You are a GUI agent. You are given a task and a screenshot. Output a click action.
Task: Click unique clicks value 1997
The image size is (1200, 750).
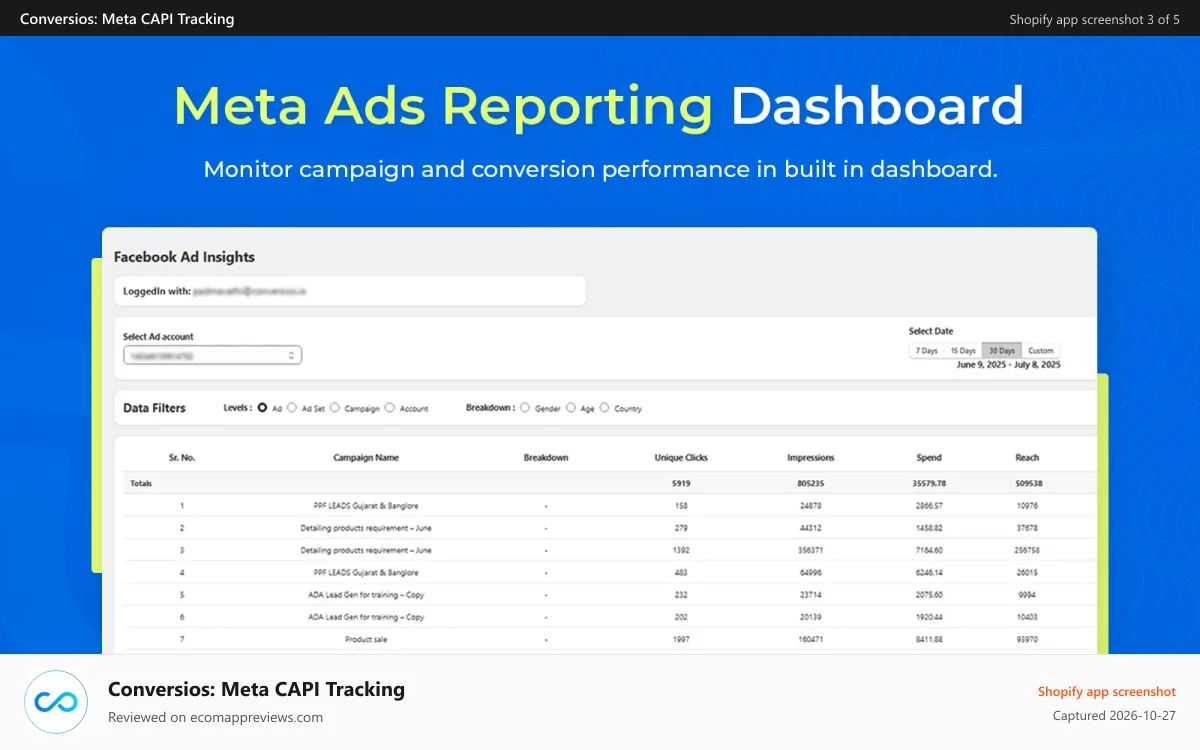681,639
